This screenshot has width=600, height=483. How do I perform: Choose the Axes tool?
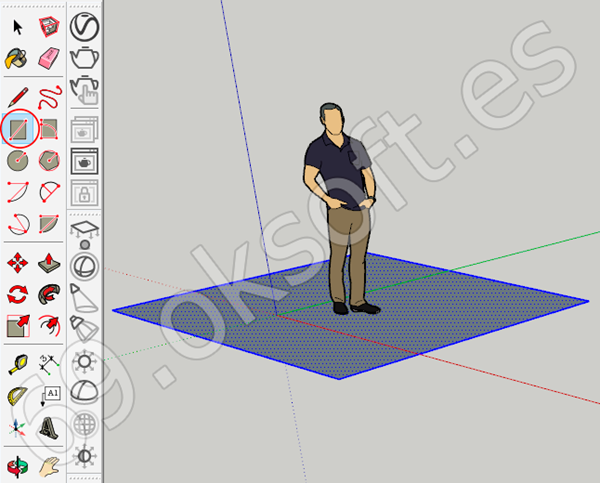[17, 428]
